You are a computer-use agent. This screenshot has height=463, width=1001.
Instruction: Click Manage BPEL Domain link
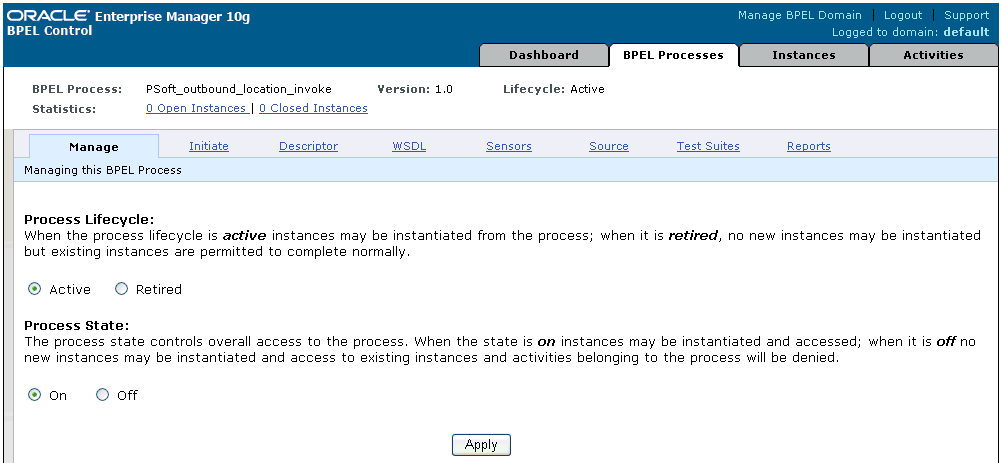(x=799, y=15)
